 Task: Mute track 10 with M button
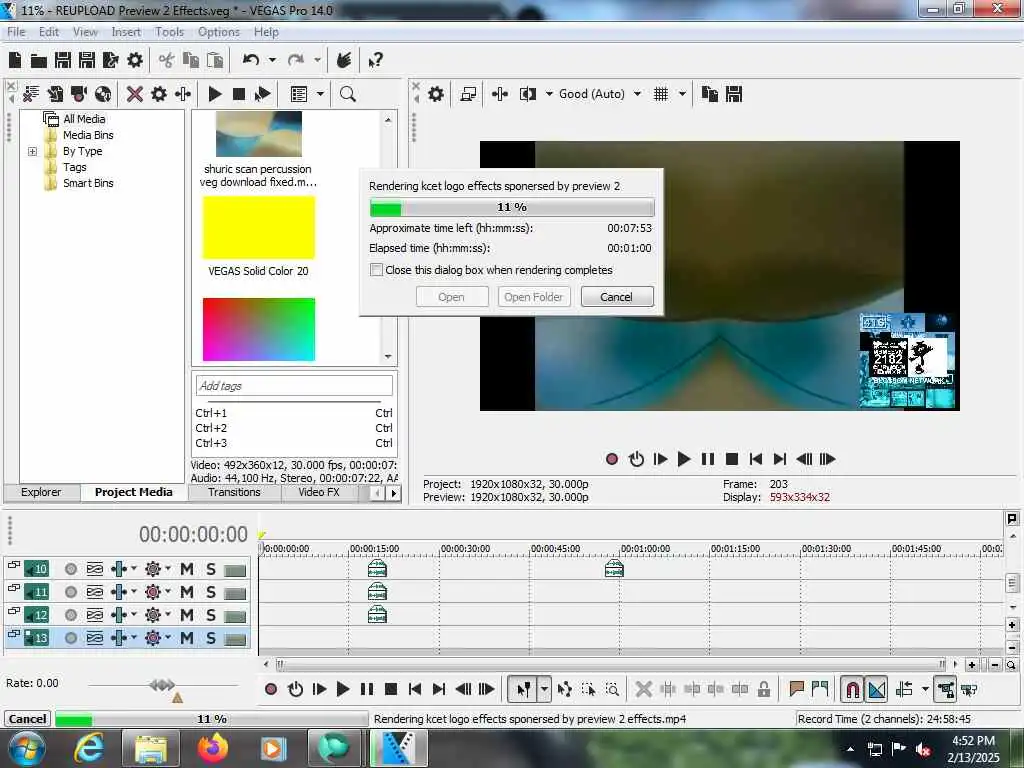tap(187, 569)
